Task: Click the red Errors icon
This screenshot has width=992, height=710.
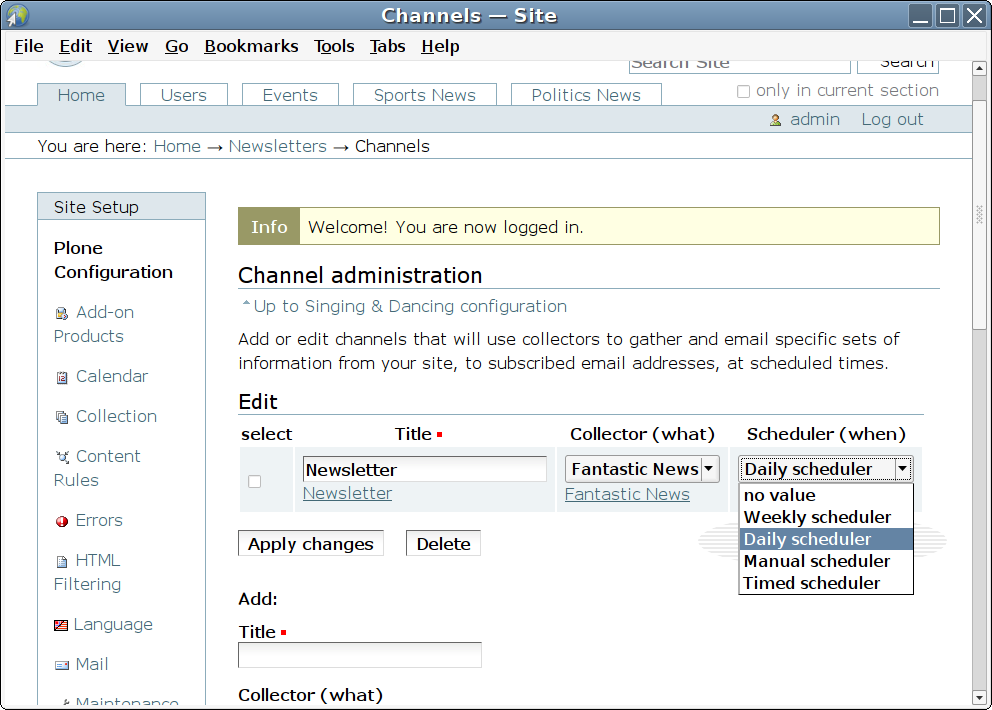Action: 62,521
